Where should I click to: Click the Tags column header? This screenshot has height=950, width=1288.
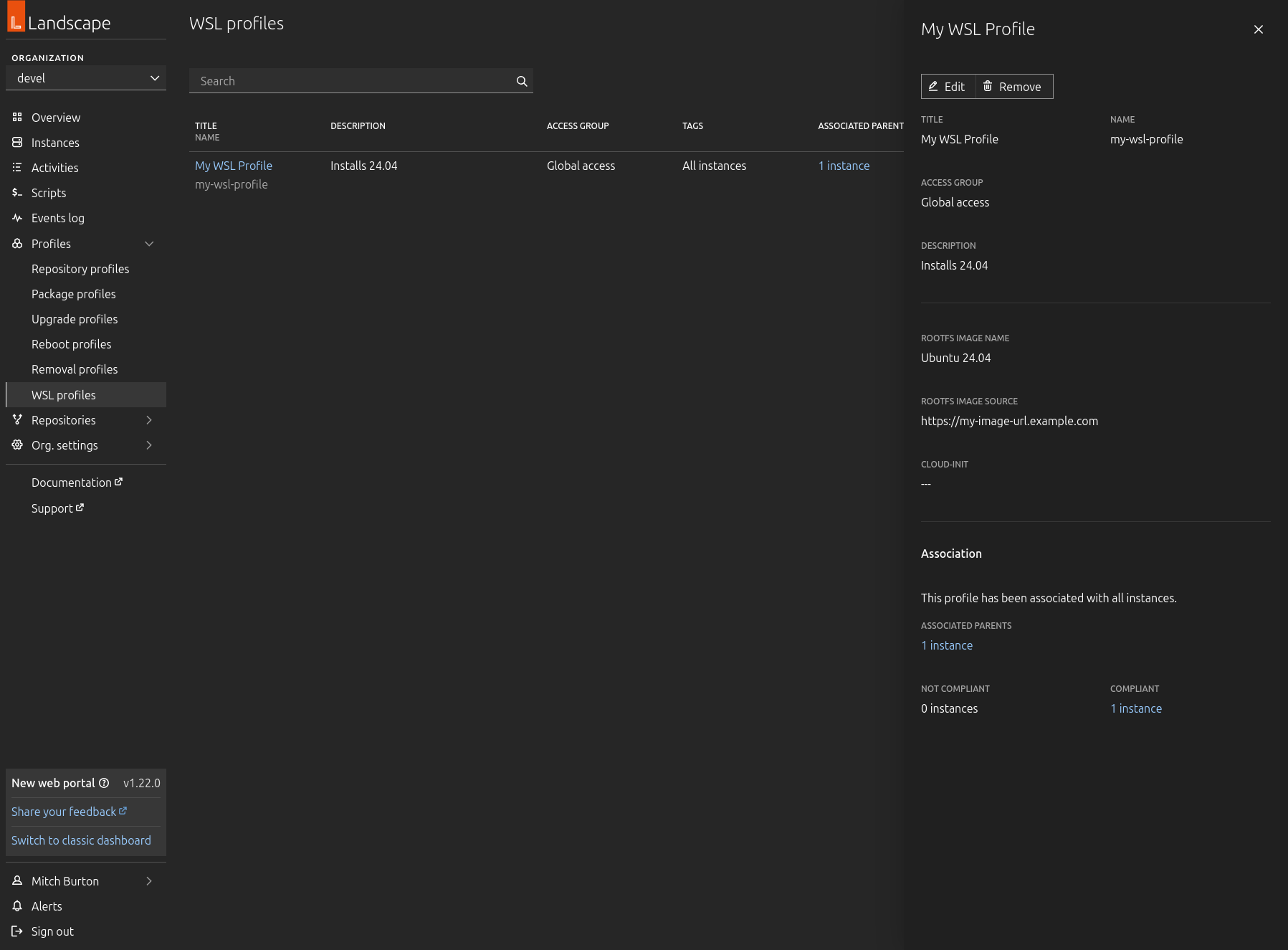(x=692, y=126)
